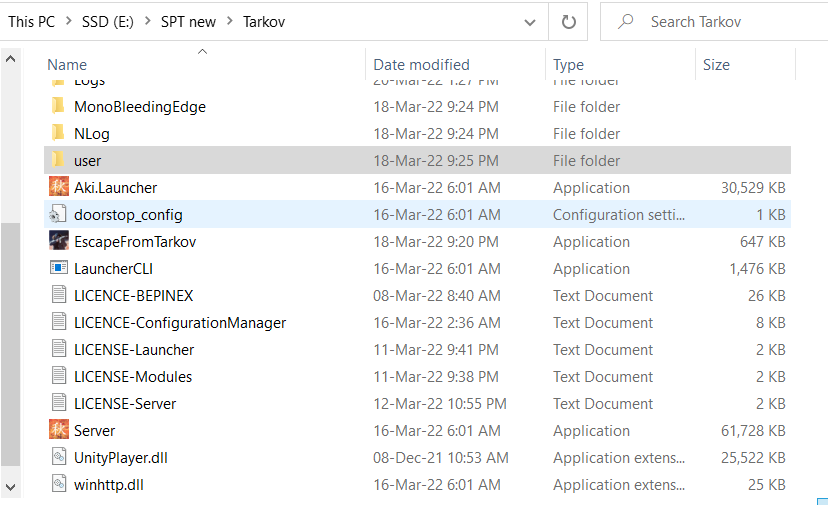The width and height of the screenshot is (828, 505).
Task: Click the search magnifier icon
Action: [x=626, y=22]
